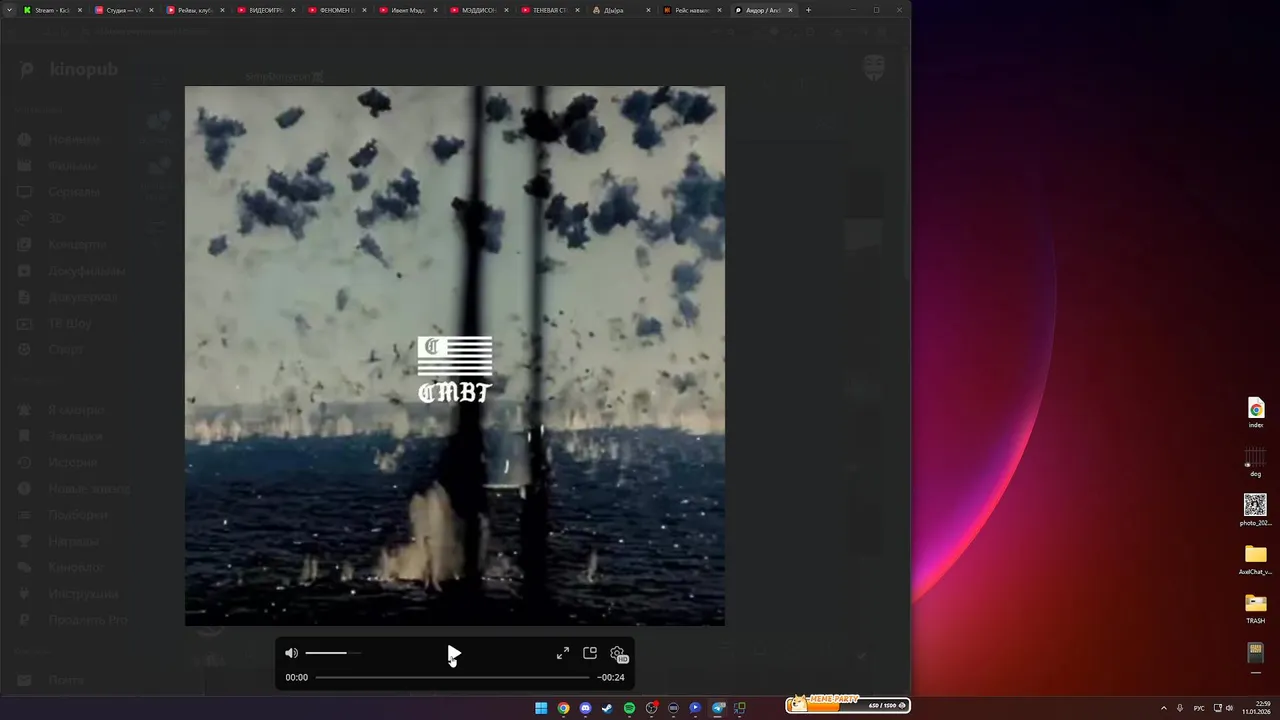Switch to the ВИДЕОИГРЫ tab
This screenshot has height=720, width=1280.
point(266,10)
